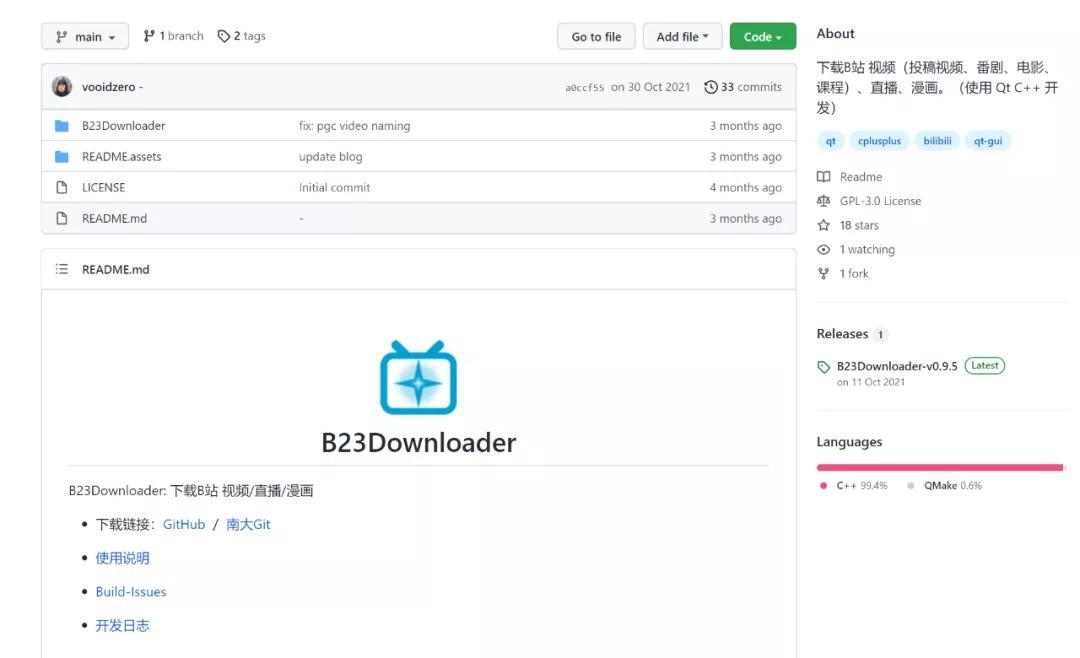
Task: Open the B23Downloader folder
Action: coord(123,125)
